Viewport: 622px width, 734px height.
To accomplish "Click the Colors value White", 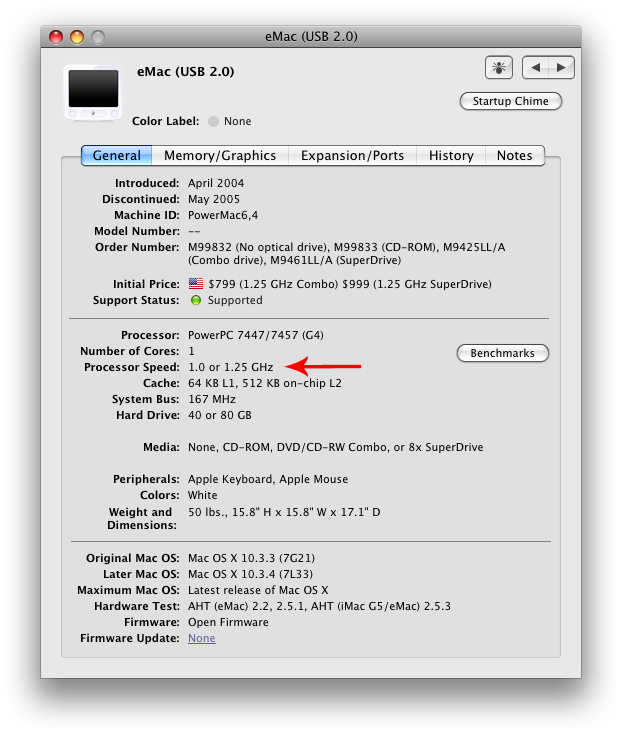I will tap(203, 495).
